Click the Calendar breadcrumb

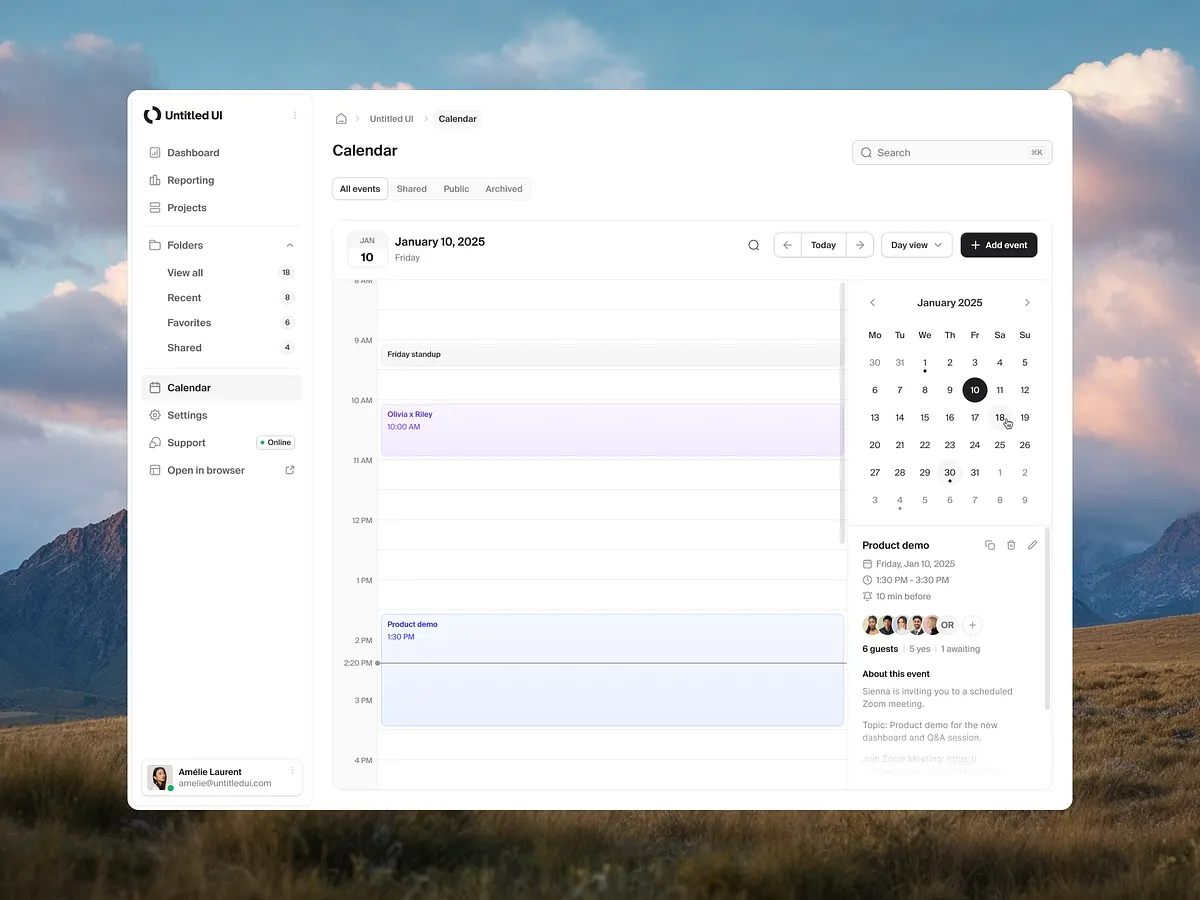457,119
